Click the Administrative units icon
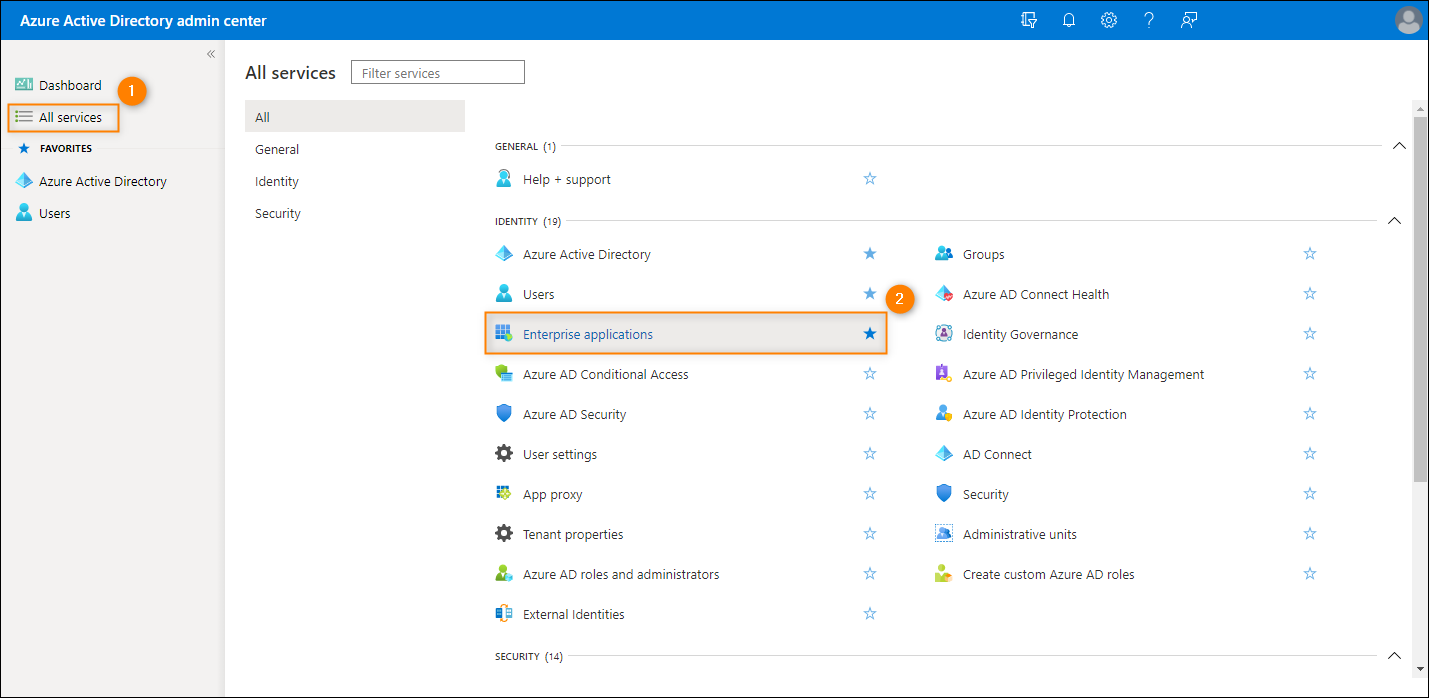Image resolution: width=1429 pixels, height=698 pixels. pos(944,534)
